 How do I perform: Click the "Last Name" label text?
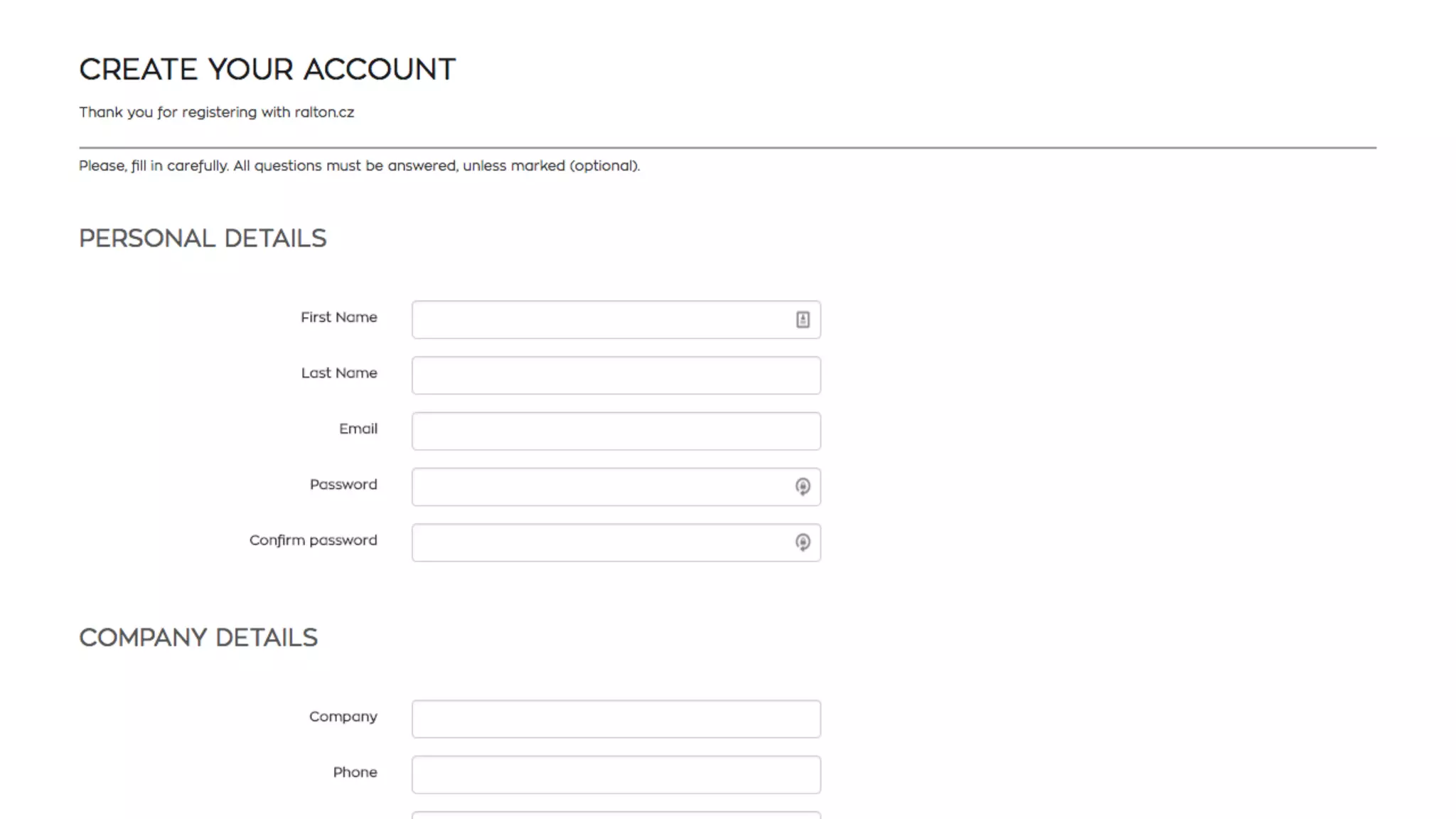click(339, 373)
